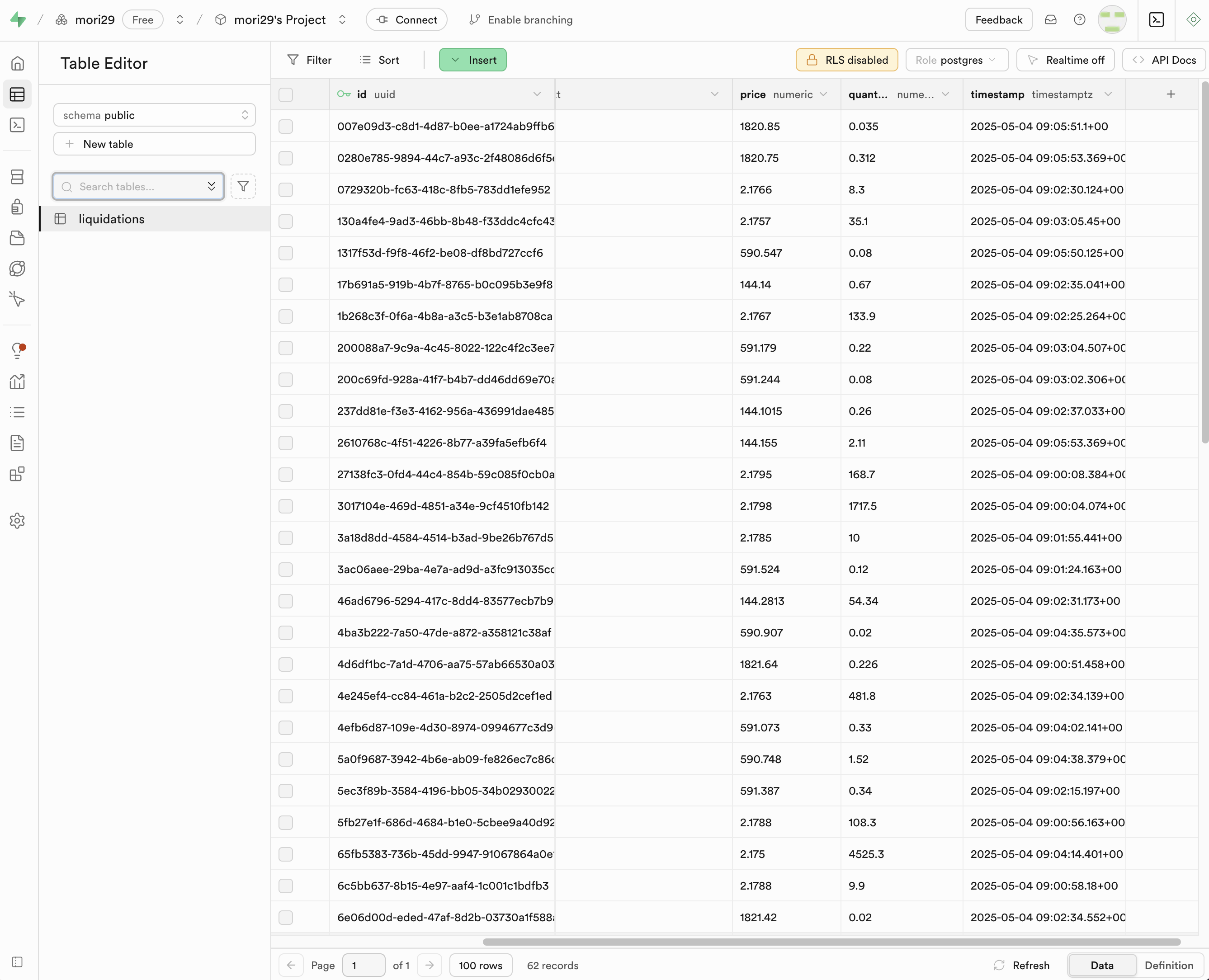Click the table list filter funnel icon
The height and width of the screenshot is (980, 1209).
pyautogui.click(x=243, y=186)
